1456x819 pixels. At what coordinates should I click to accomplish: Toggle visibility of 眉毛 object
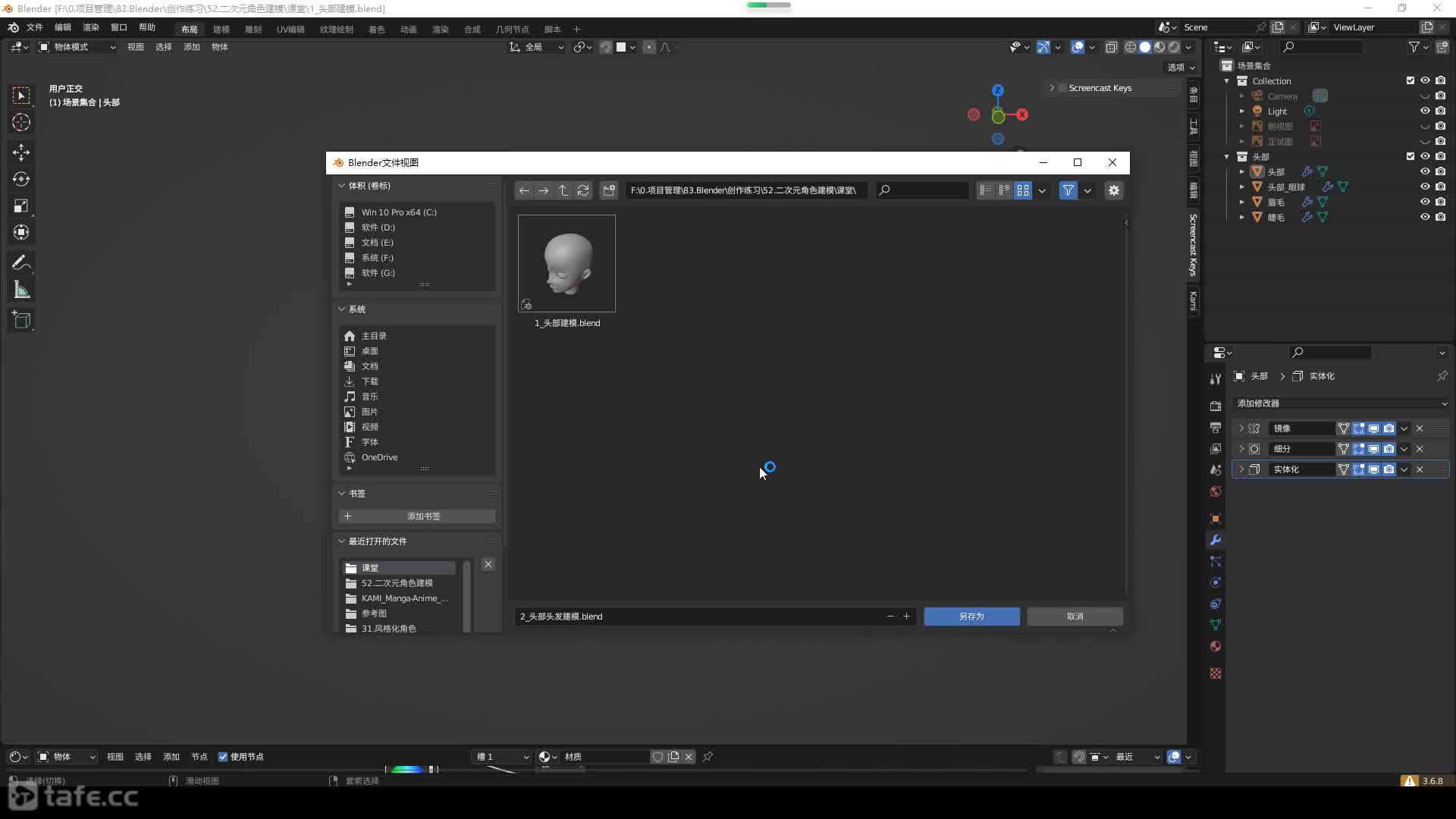click(x=1425, y=202)
